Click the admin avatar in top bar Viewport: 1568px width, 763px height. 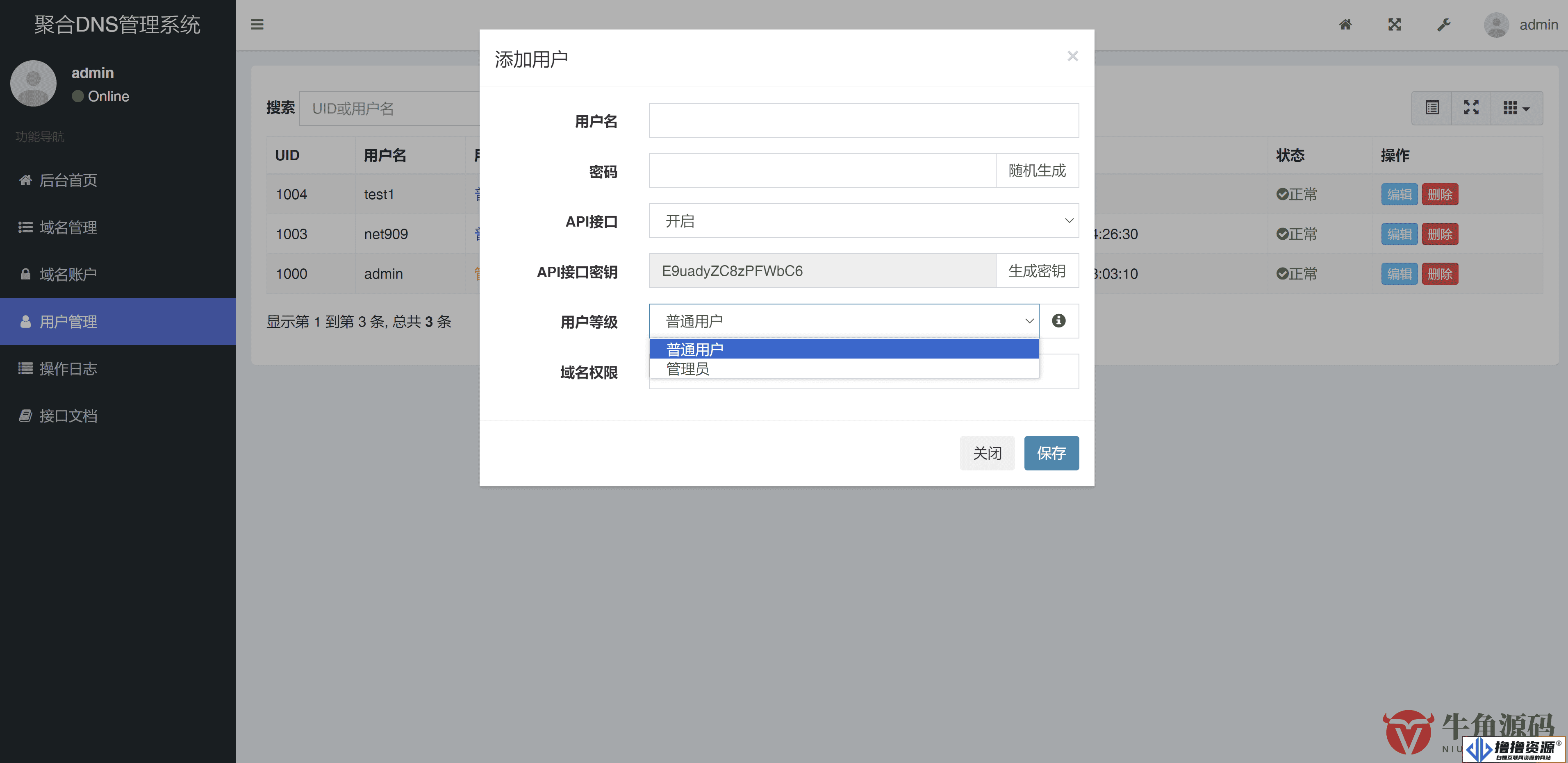[x=1496, y=25]
